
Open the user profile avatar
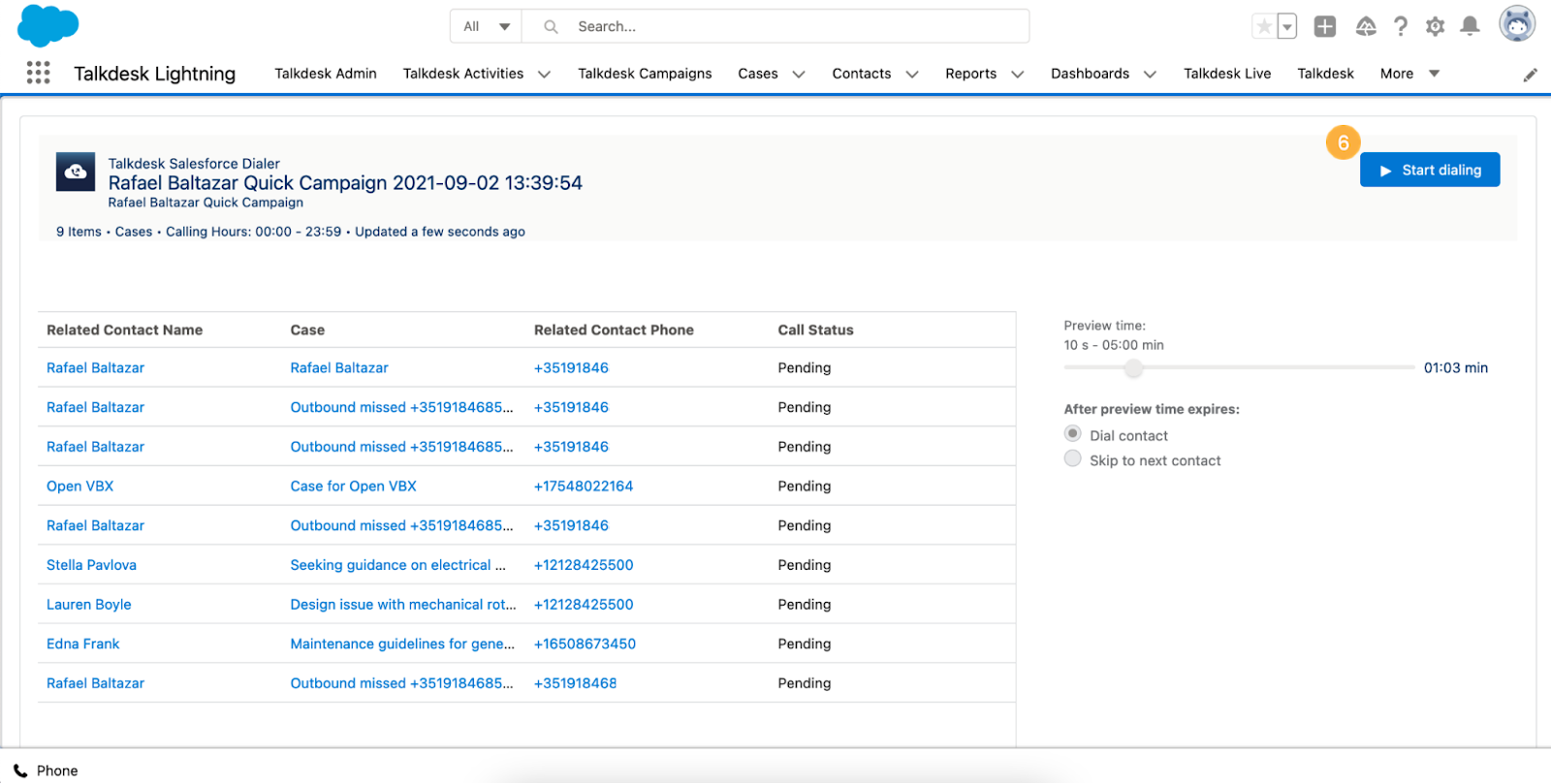click(x=1517, y=24)
